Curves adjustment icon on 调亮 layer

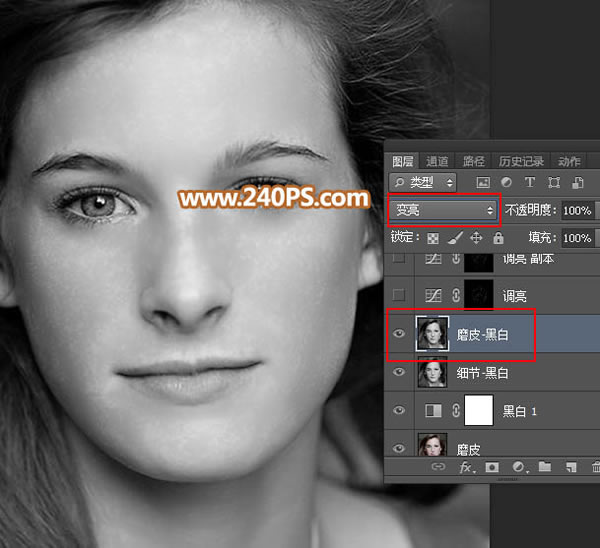pos(433,295)
